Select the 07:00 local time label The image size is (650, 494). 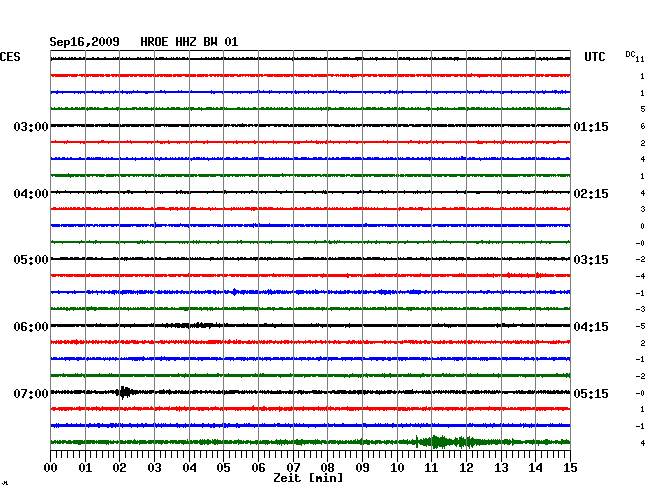[x=31, y=393]
